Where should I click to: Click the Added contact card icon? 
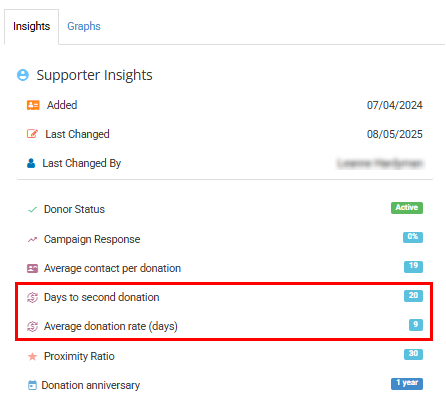pos(33,105)
